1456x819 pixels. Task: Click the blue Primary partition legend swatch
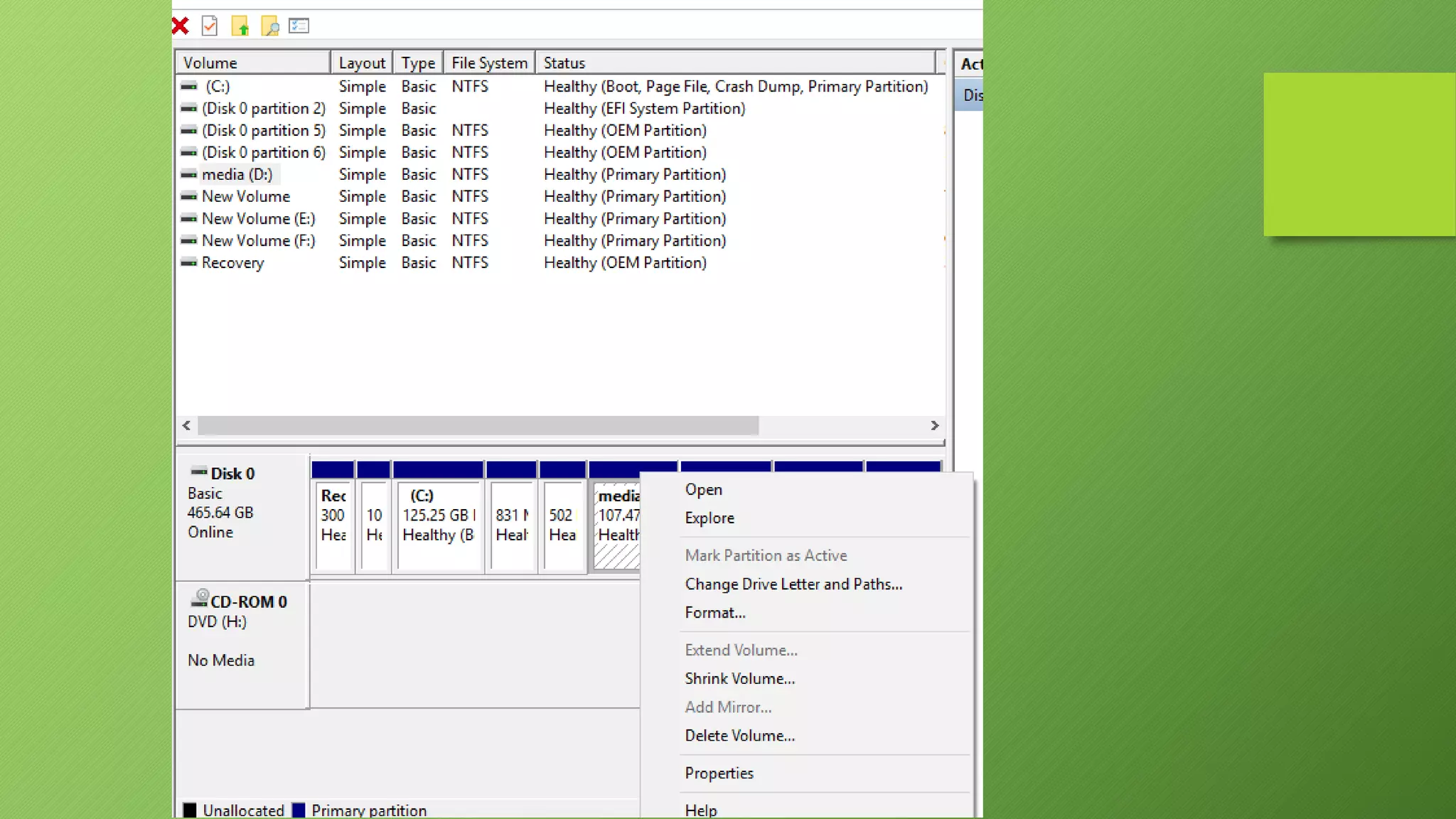pos(299,810)
